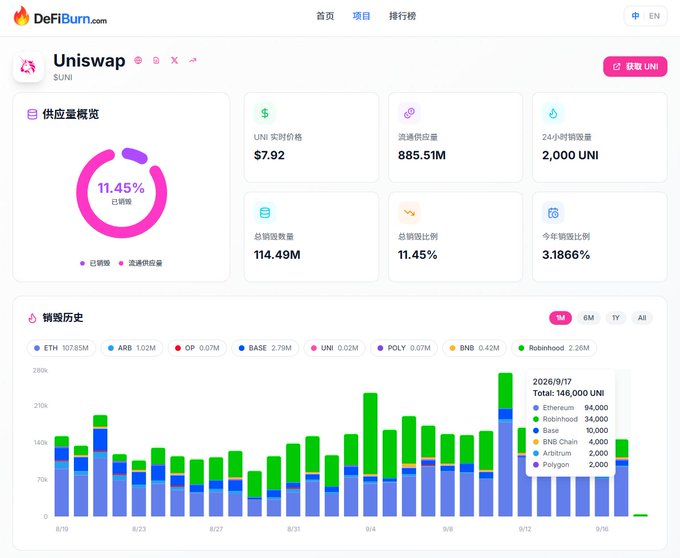Click the 114.49M total burned value
Viewport: 680px width, 558px height.
[x=277, y=255]
